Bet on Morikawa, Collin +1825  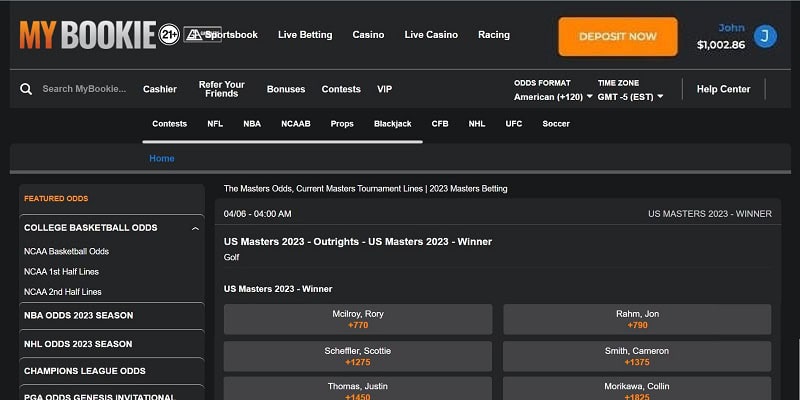tap(637, 389)
